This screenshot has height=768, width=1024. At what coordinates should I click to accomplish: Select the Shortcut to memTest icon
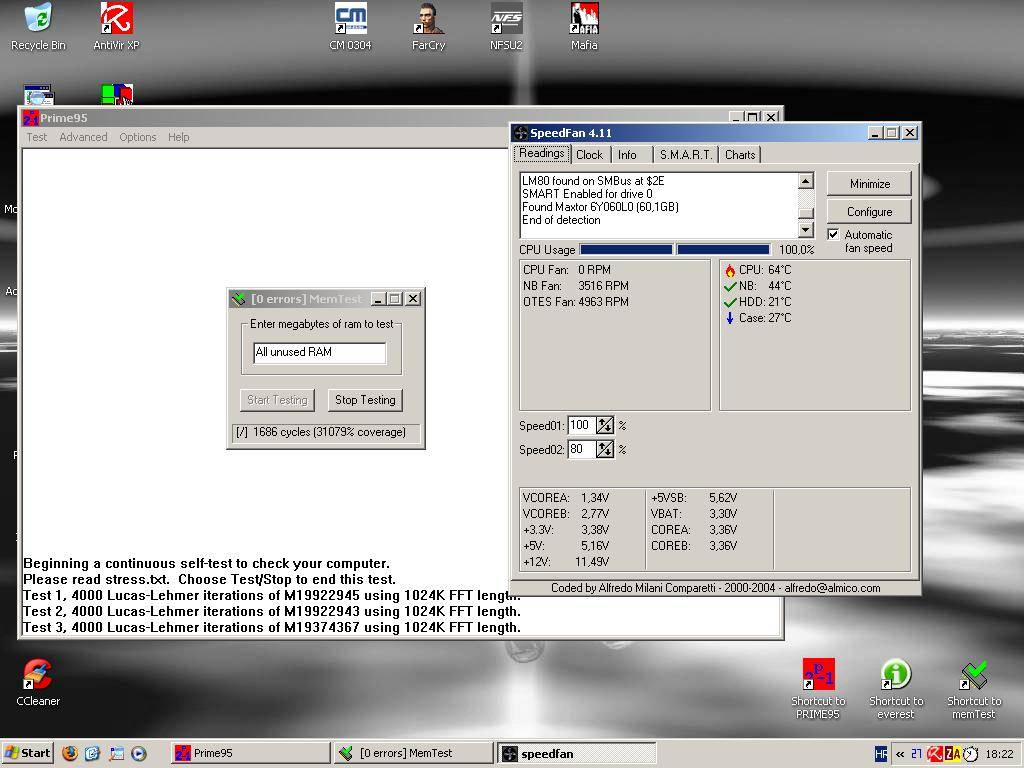[x=973, y=676]
